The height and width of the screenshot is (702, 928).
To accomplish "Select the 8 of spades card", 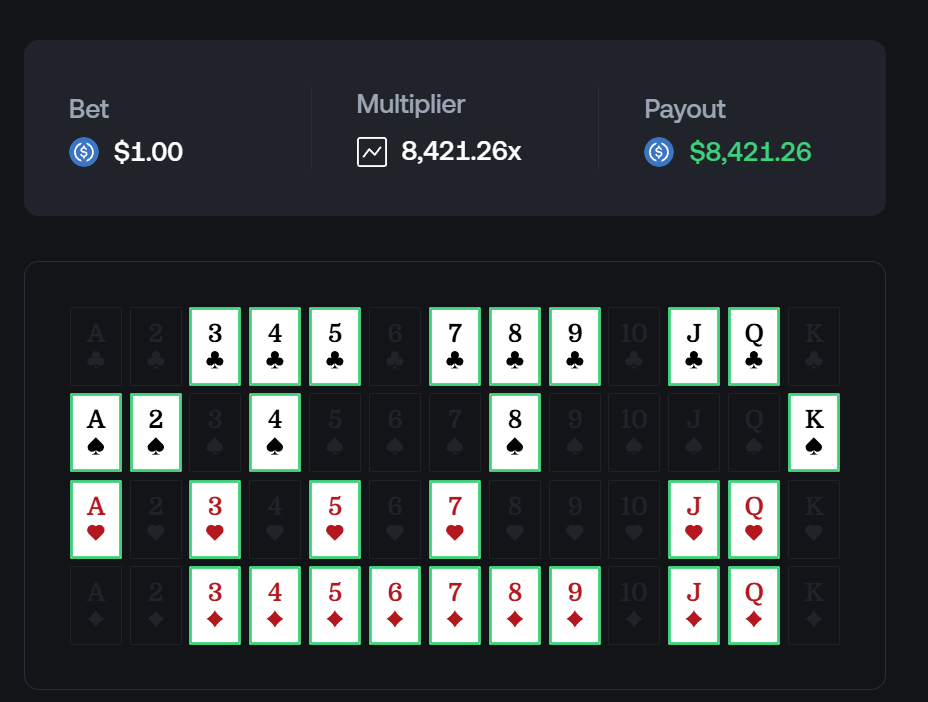I will (x=515, y=433).
